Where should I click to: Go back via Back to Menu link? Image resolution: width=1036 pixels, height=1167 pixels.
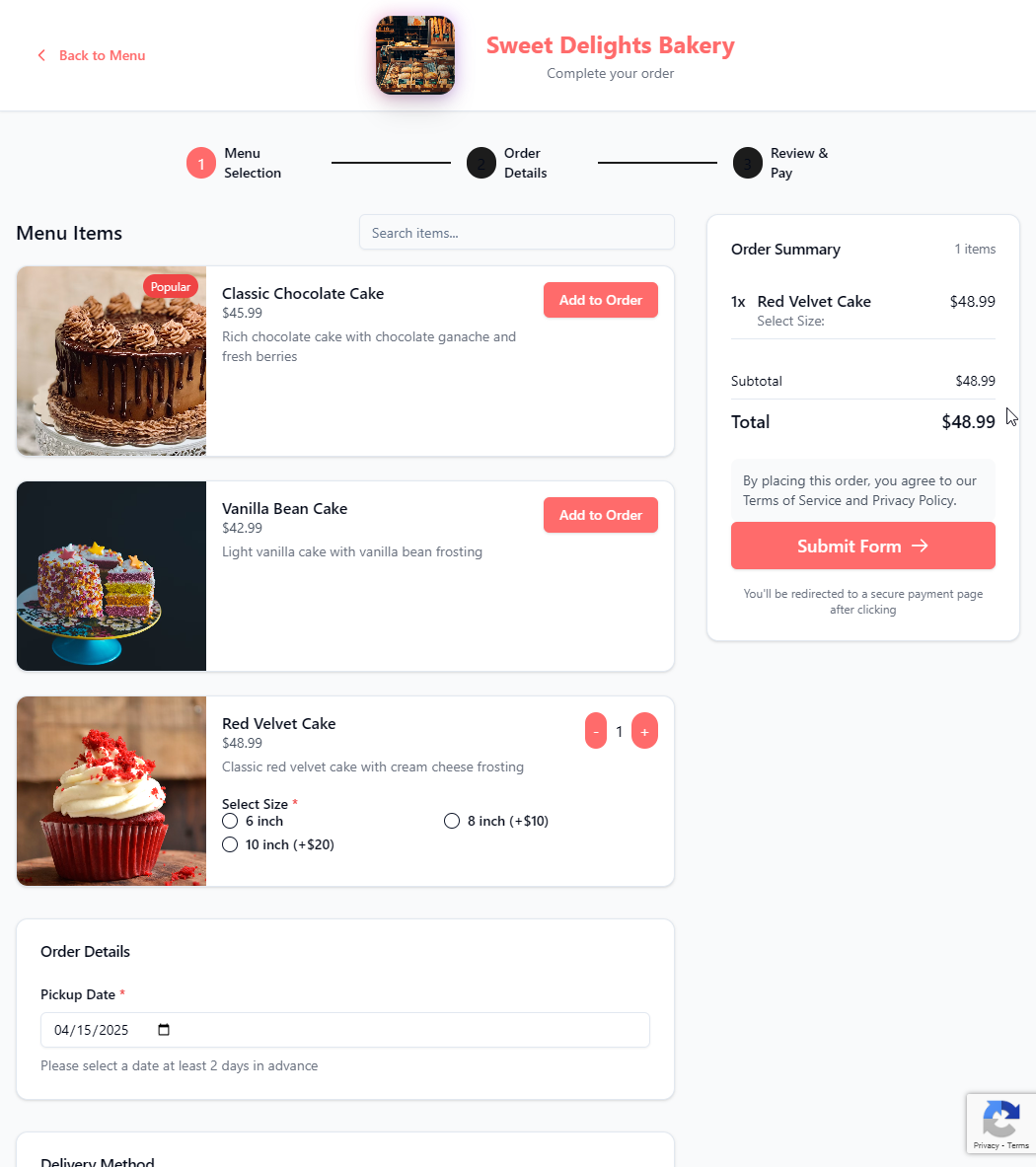pos(102,56)
